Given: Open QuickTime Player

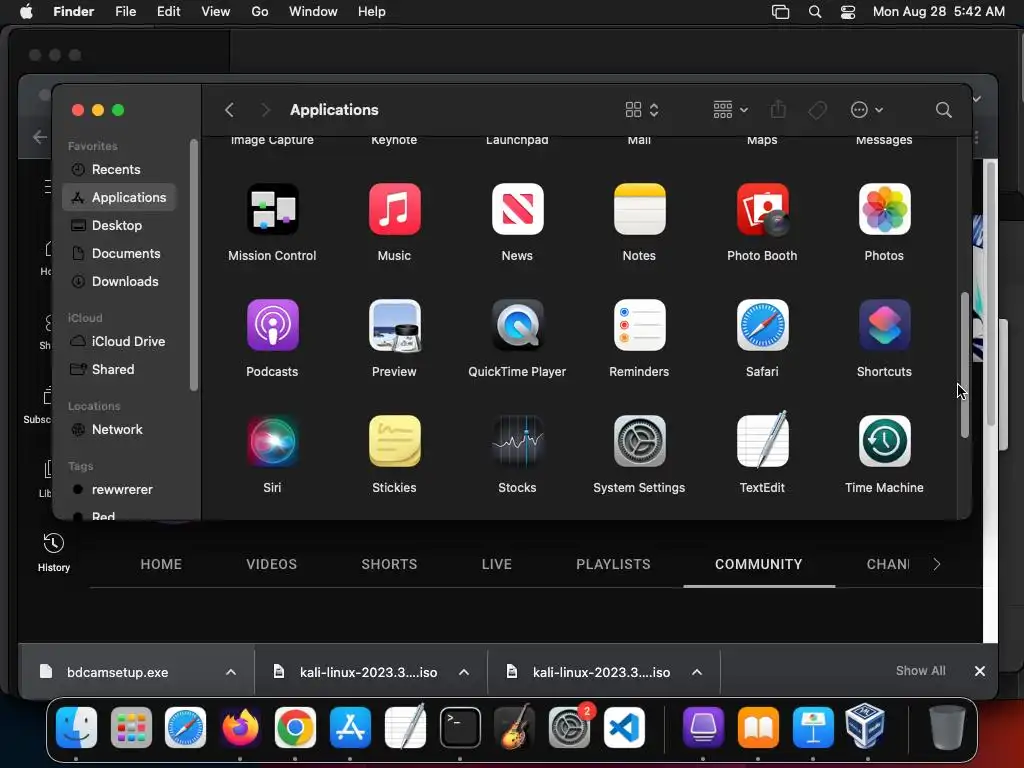Looking at the screenshot, I should coord(517,325).
